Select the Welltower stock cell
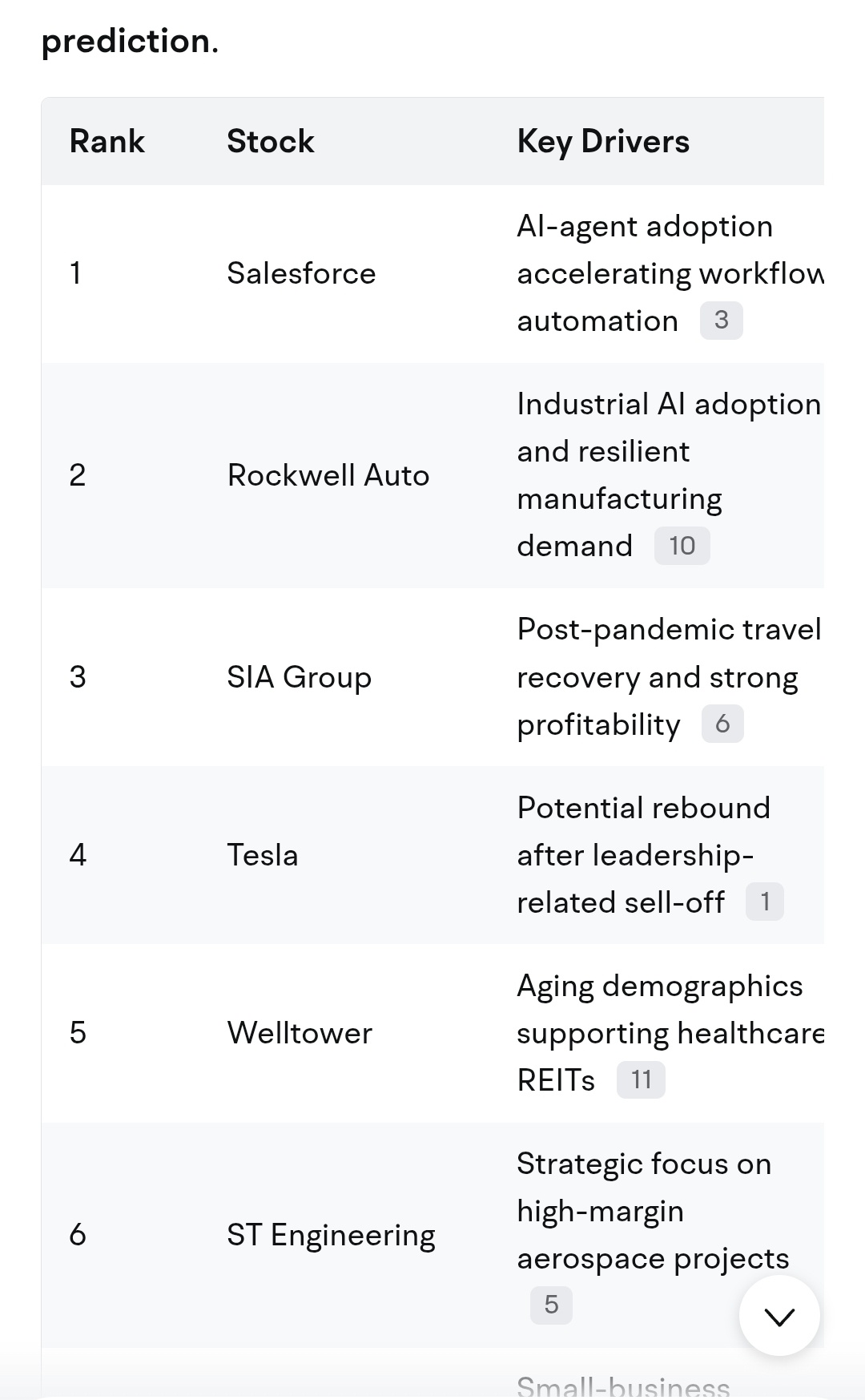 click(300, 1033)
